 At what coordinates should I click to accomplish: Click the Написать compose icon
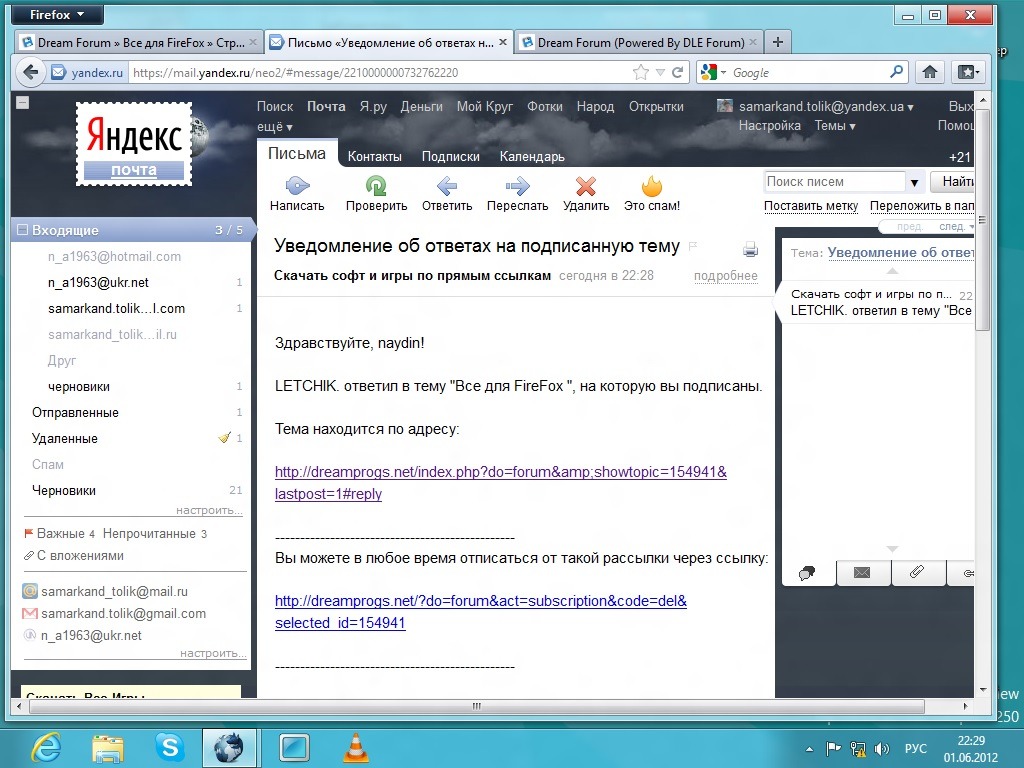tap(297, 186)
